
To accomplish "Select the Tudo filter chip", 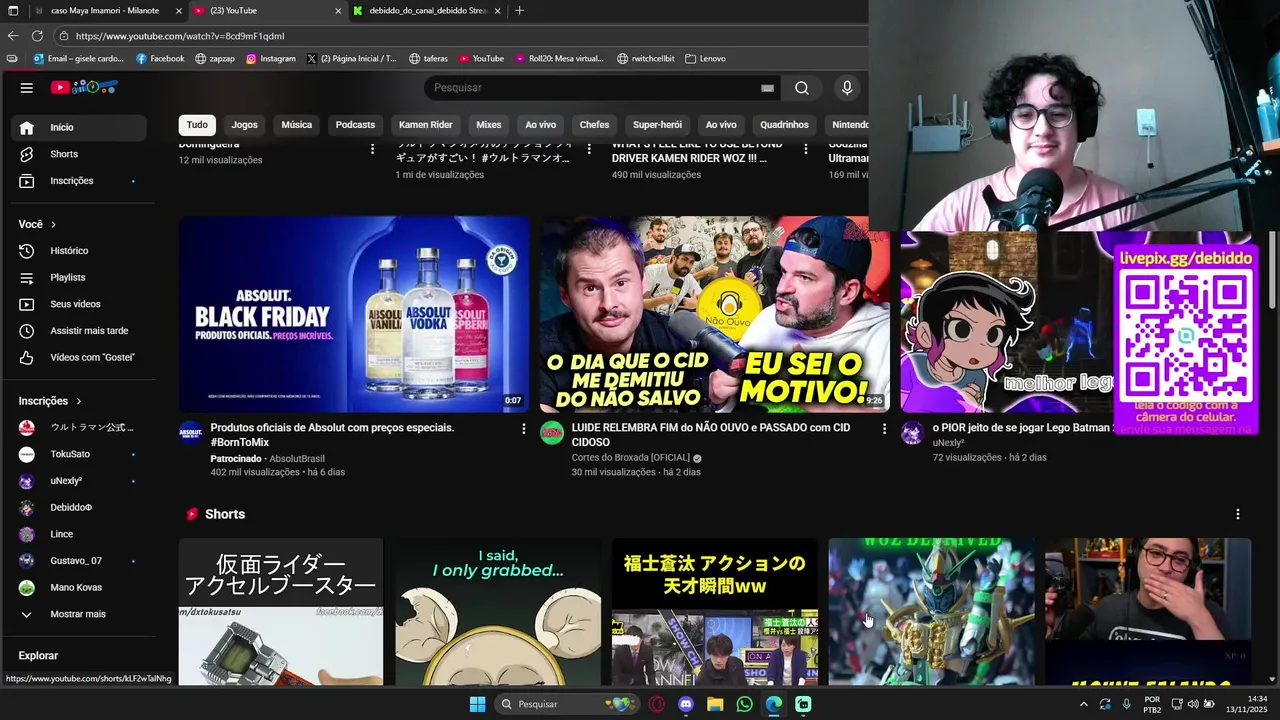I will coord(197,125).
